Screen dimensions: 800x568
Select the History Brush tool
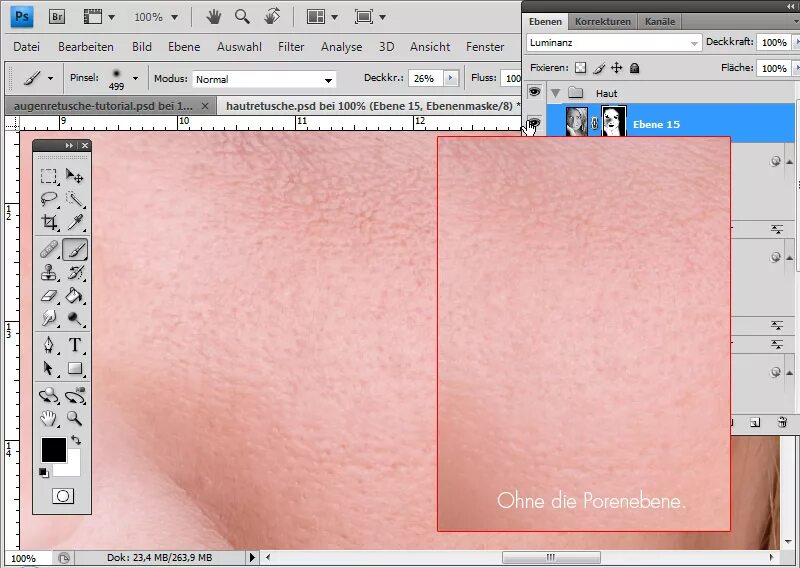(x=74, y=273)
